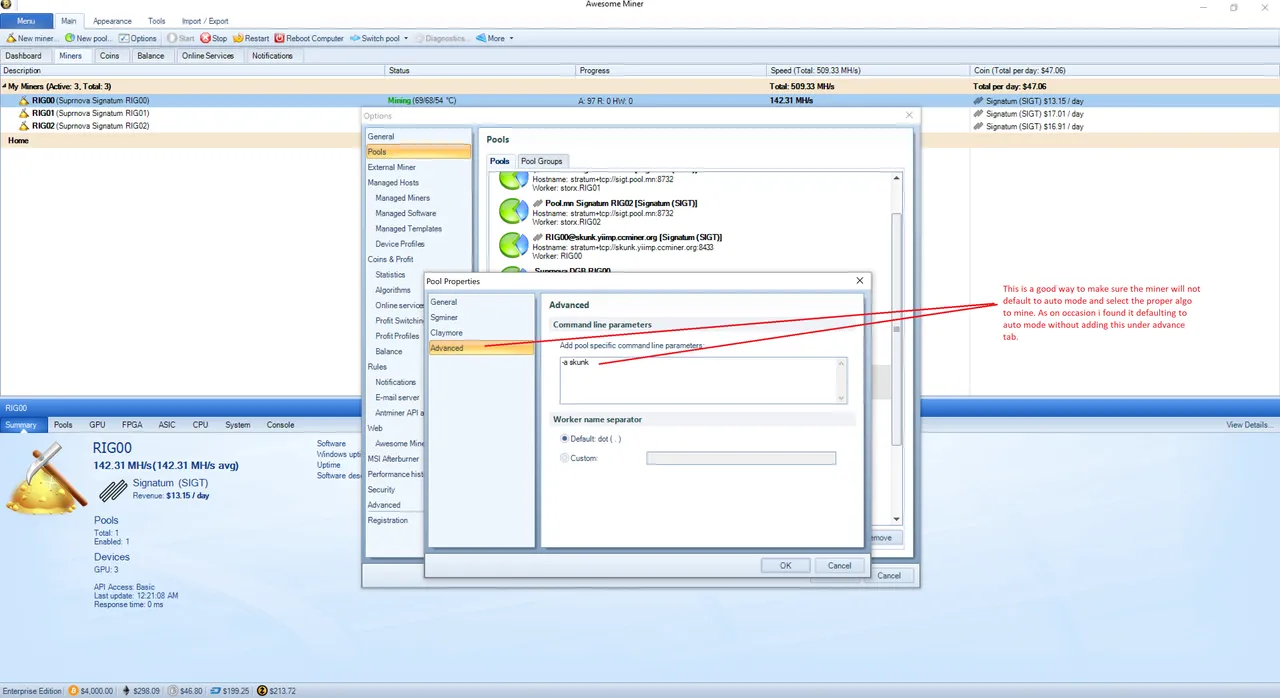1280x698 pixels.
Task: Click the Stop miner toolbar icon
Action: [x=205, y=38]
